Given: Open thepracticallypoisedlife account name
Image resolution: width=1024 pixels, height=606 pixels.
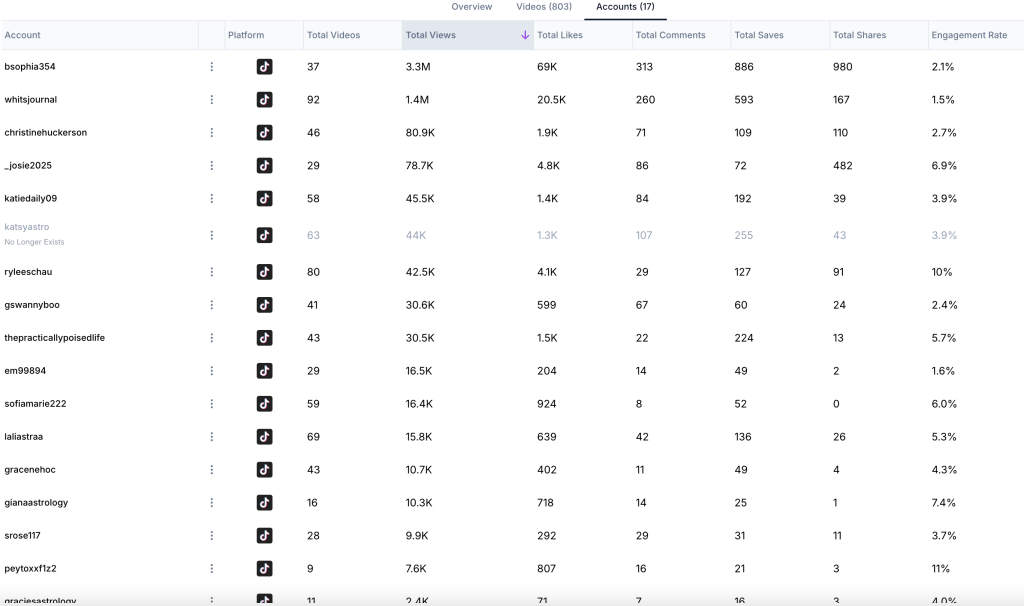Looking at the screenshot, I should coord(54,338).
